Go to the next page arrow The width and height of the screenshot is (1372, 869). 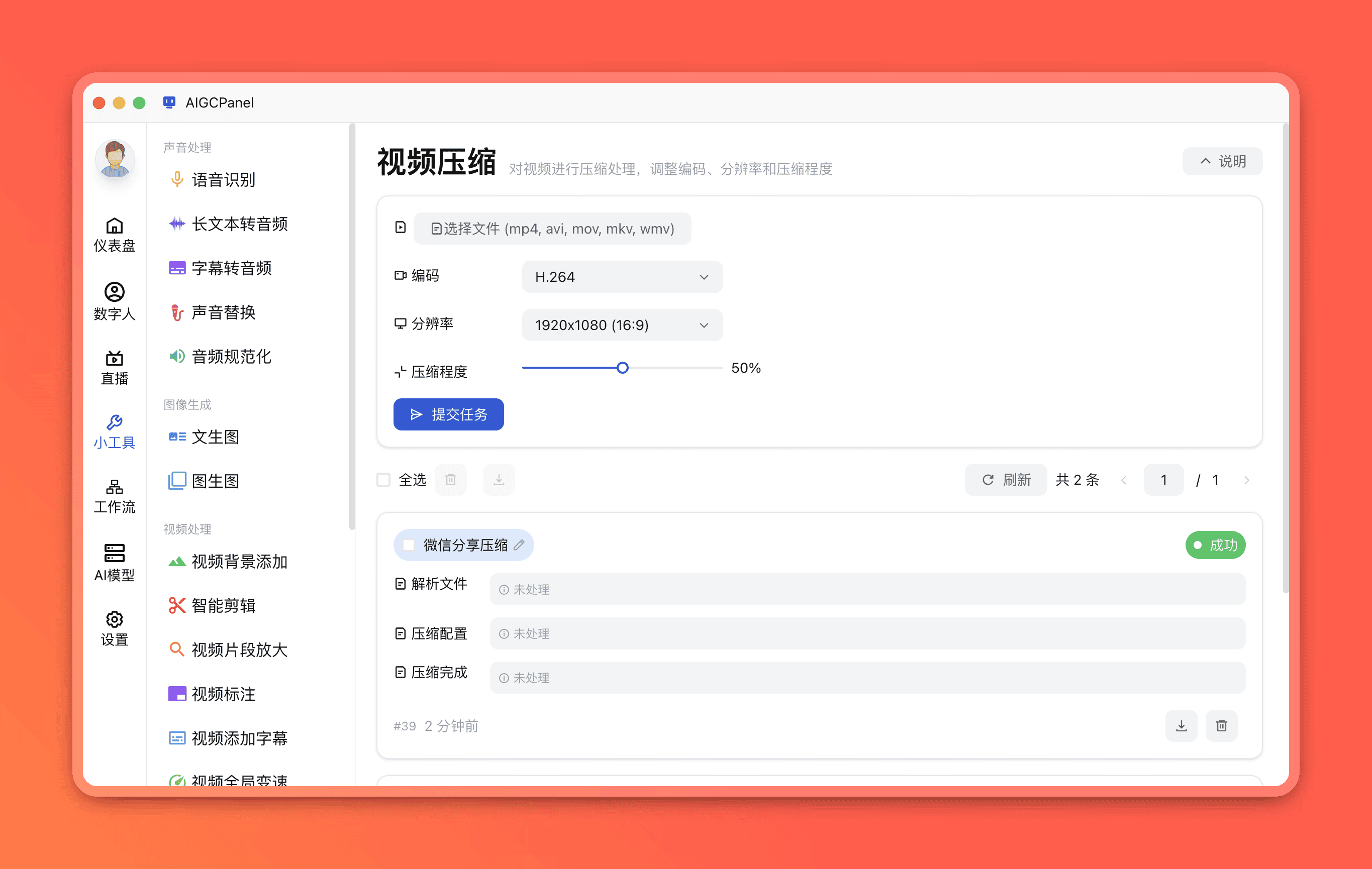(1247, 480)
